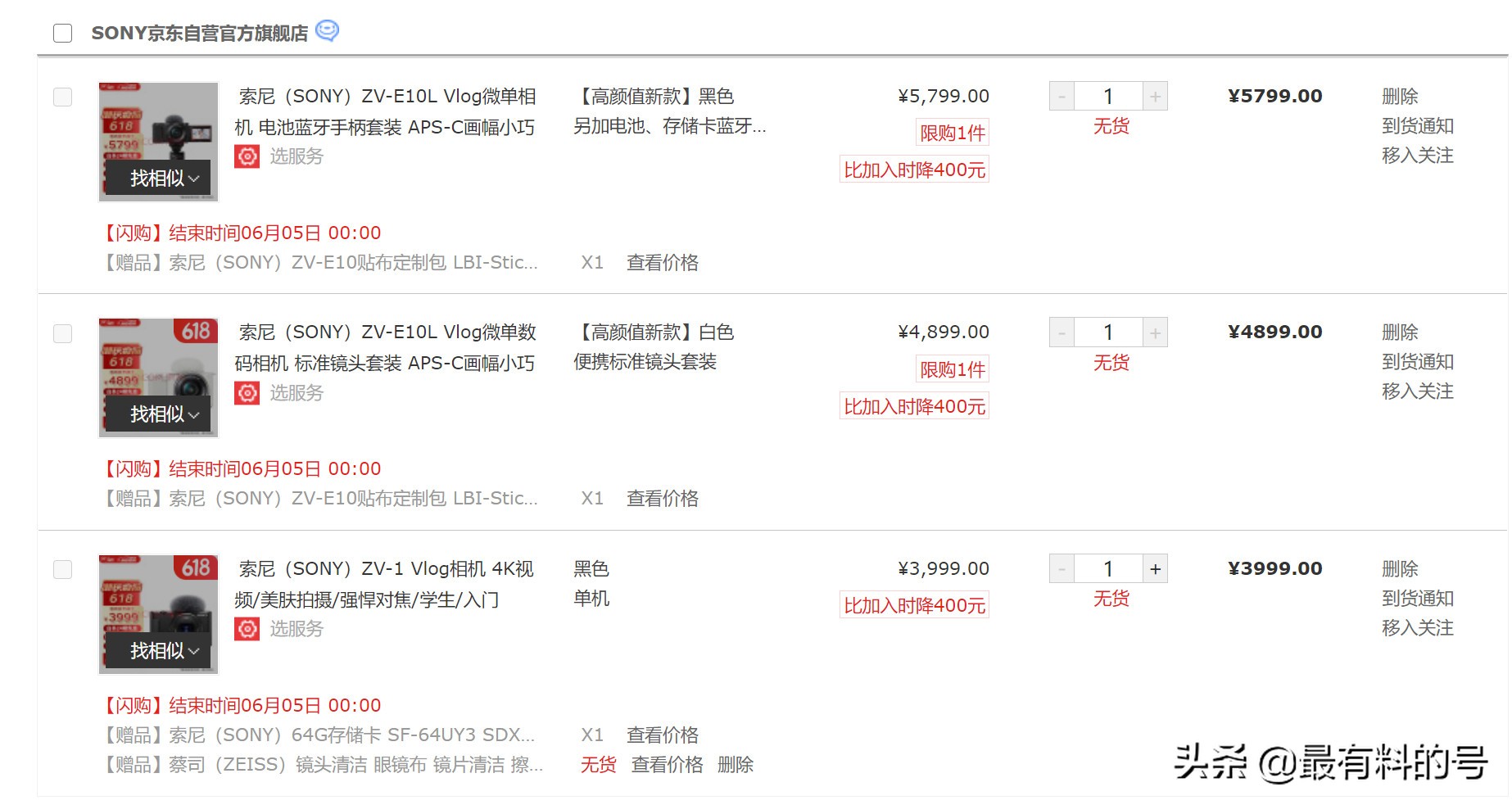Check the box for the black ZV-E10L battery bundle
This screenshot has width=1512, height=805.
(x=62, y=97)
